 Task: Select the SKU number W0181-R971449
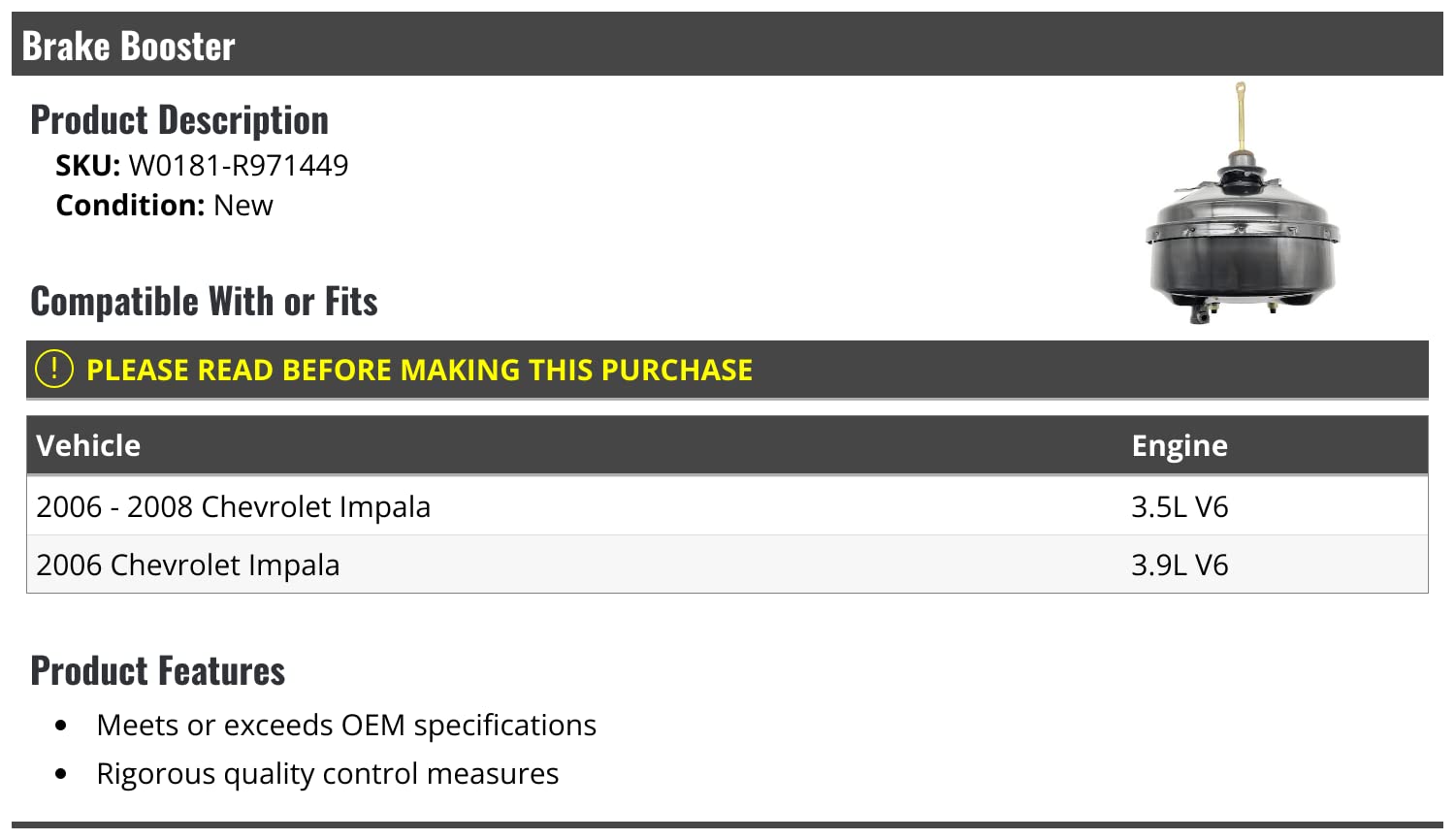[239, 166]
